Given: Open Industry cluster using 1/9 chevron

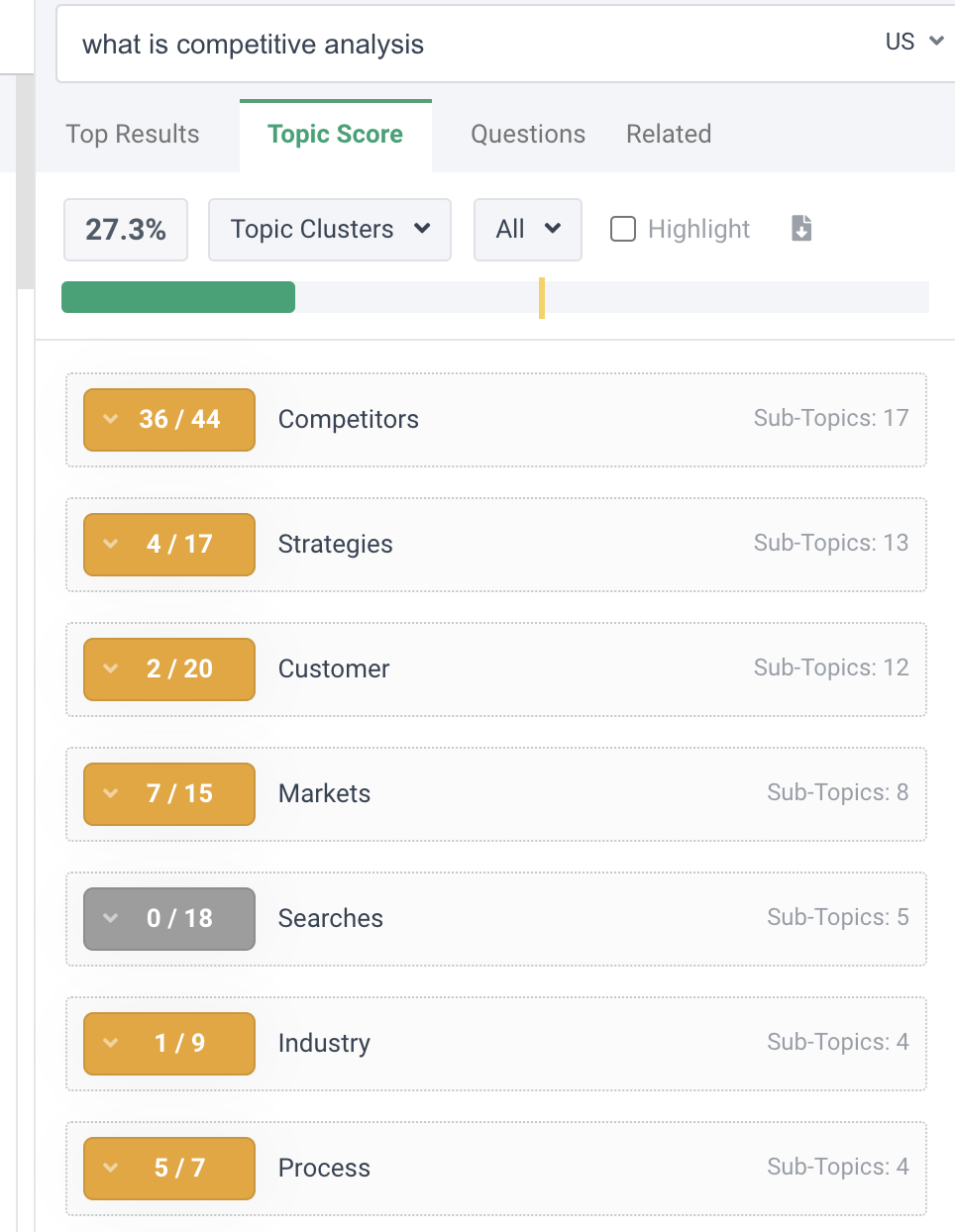Looking at the screenshot, I should (111, 1043).
